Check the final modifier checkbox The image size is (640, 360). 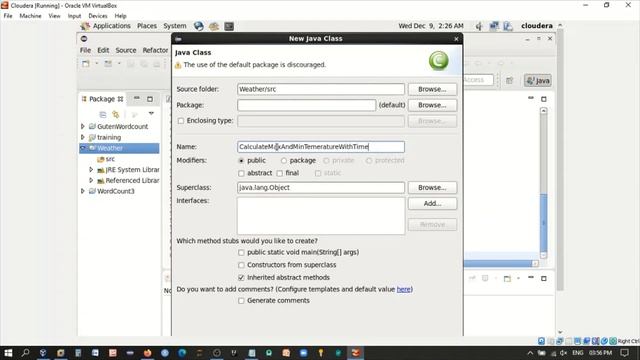(280, 173)
